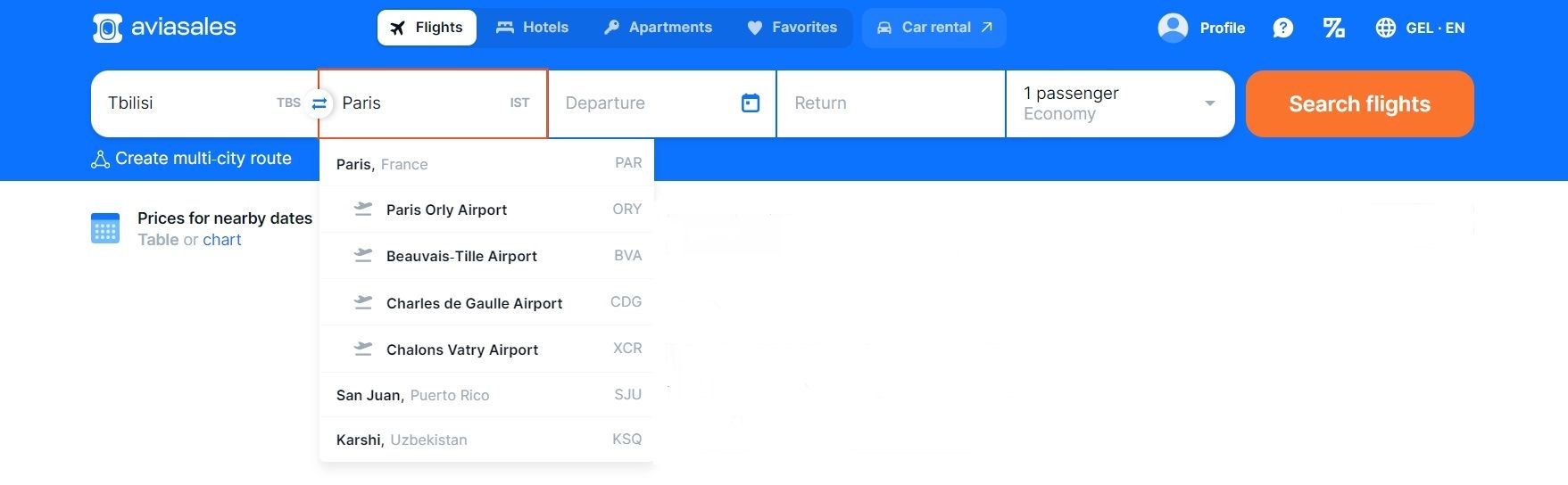Click the multi-city route icon

click(101, 160)
